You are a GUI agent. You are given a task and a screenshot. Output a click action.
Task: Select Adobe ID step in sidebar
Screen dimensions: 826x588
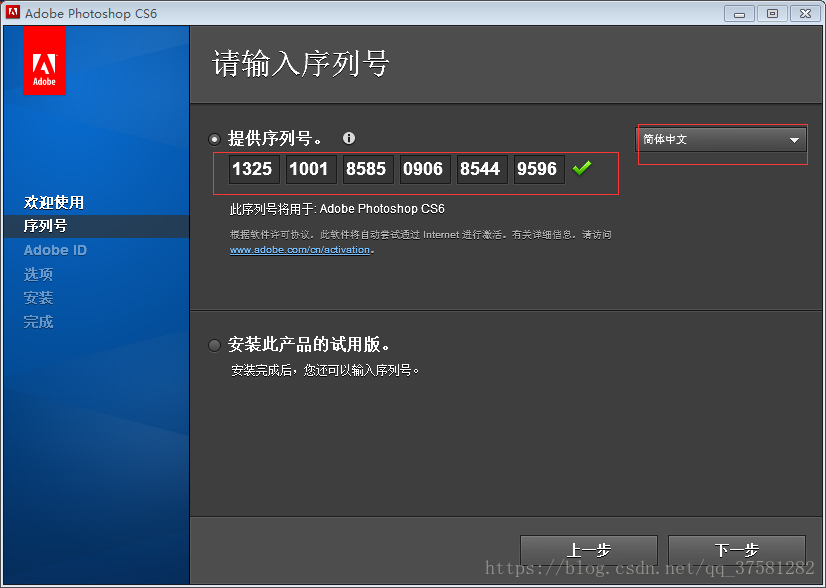55,250
